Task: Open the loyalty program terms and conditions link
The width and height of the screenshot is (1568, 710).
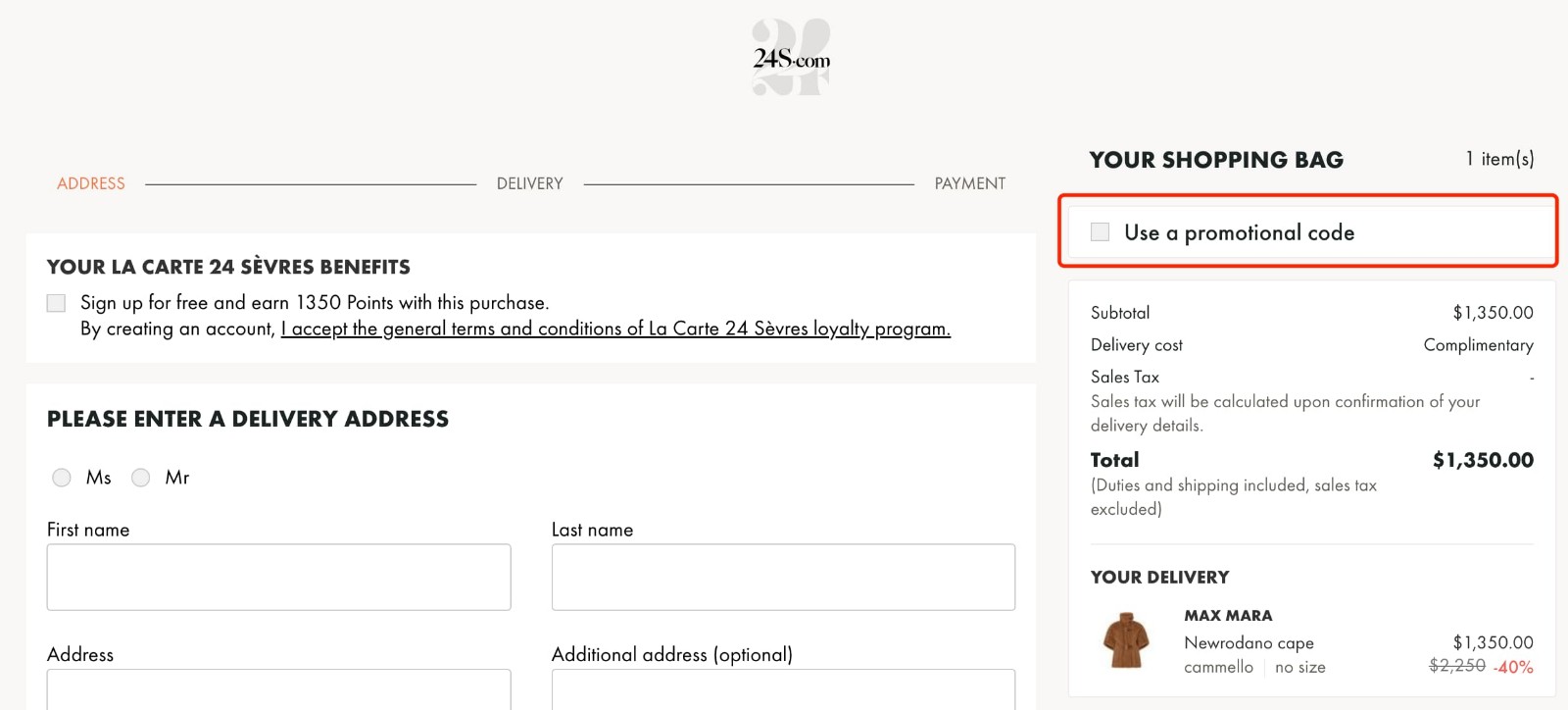Action: pos(614,329)
